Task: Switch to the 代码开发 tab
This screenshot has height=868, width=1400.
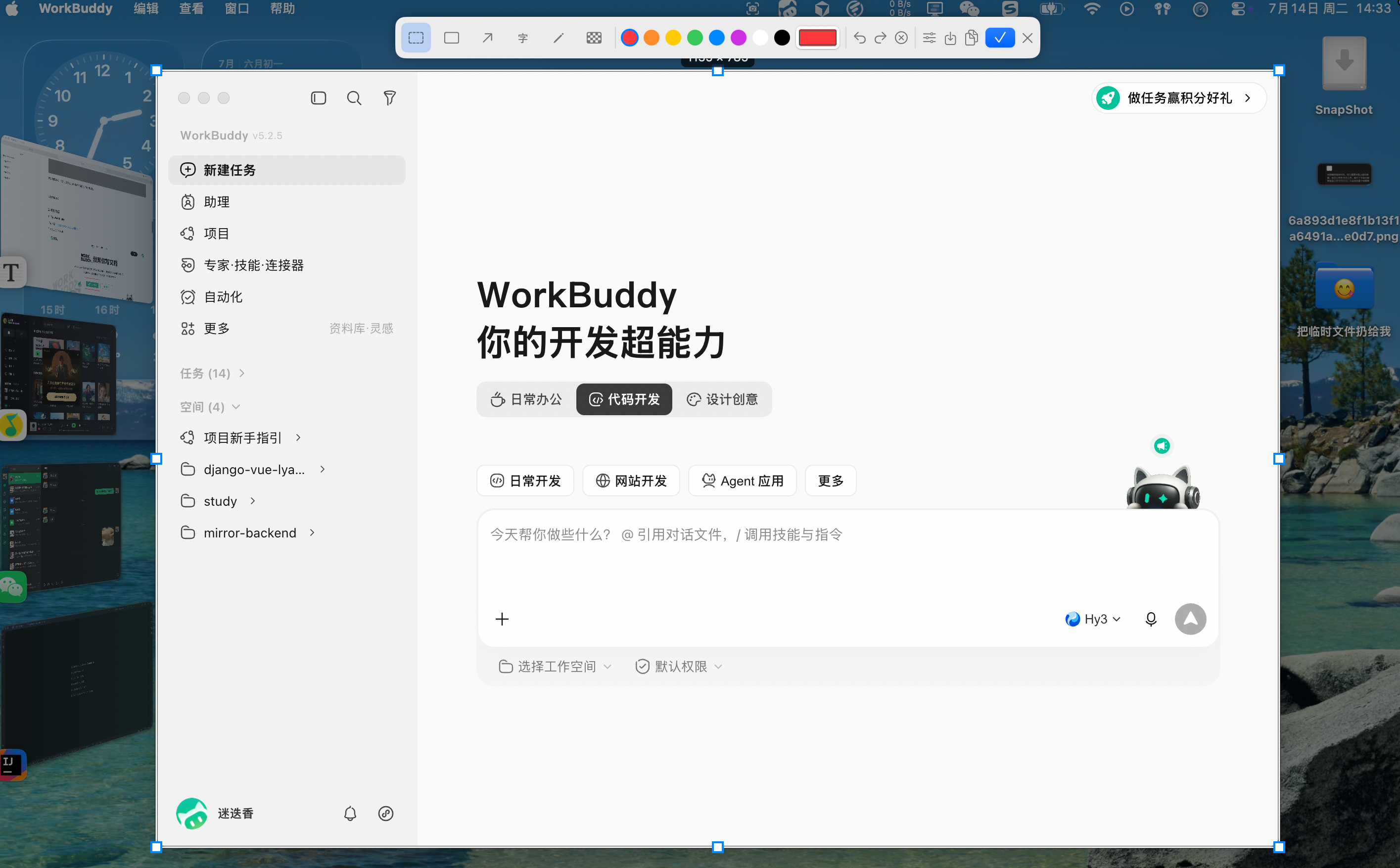Action: pyautogui.click(x=624, y=399)
